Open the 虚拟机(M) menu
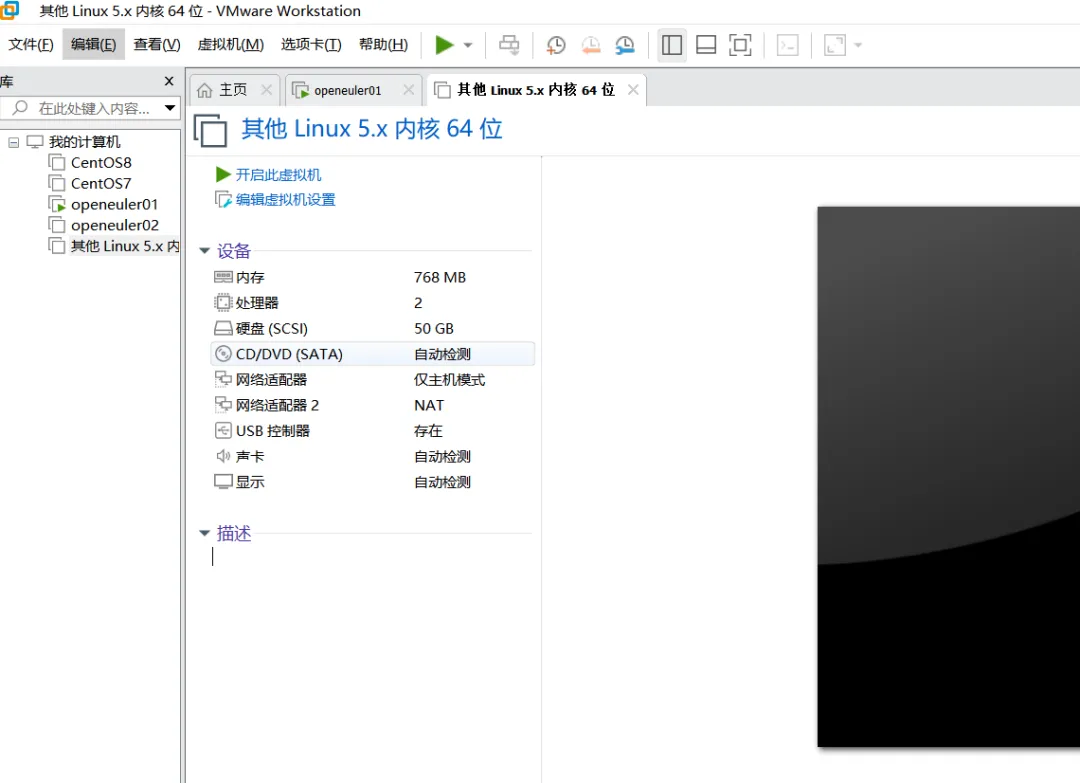The width and height of the screenshot is (1080, 783). pyautogui.click(x=231, y=45)
